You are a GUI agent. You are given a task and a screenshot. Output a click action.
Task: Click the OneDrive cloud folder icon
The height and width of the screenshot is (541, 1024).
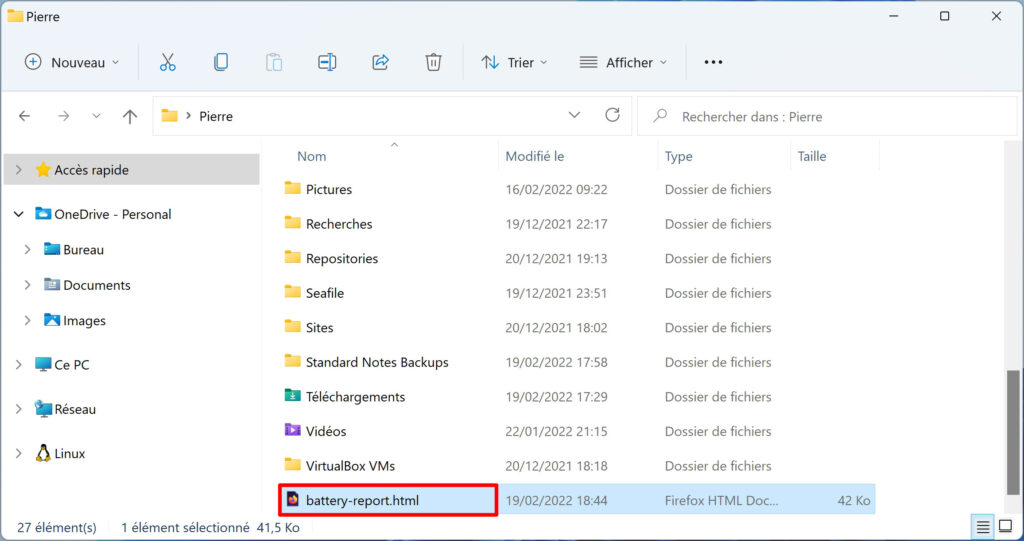coord(43,214)
